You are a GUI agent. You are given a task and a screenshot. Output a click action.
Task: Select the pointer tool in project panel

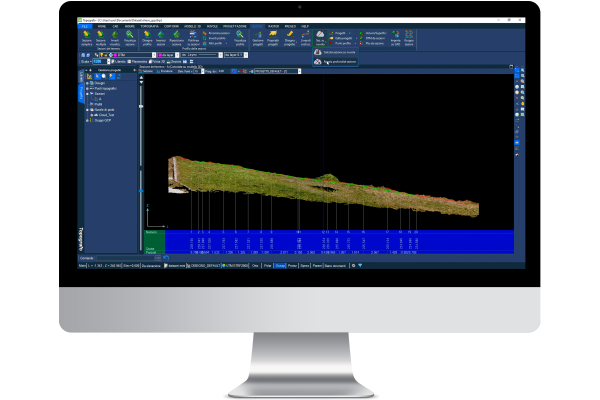(x=97, y=77)
